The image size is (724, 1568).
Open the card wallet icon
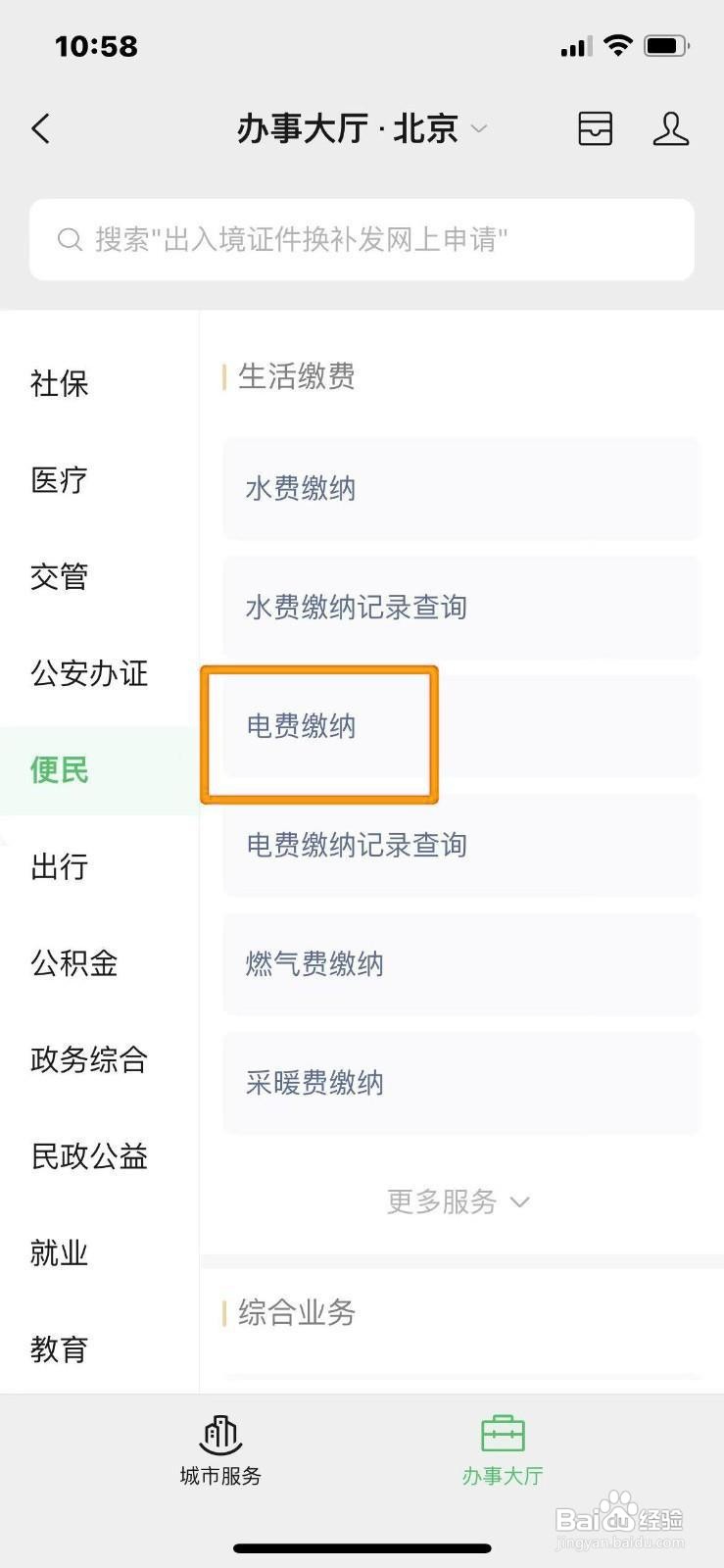(595, 128)
